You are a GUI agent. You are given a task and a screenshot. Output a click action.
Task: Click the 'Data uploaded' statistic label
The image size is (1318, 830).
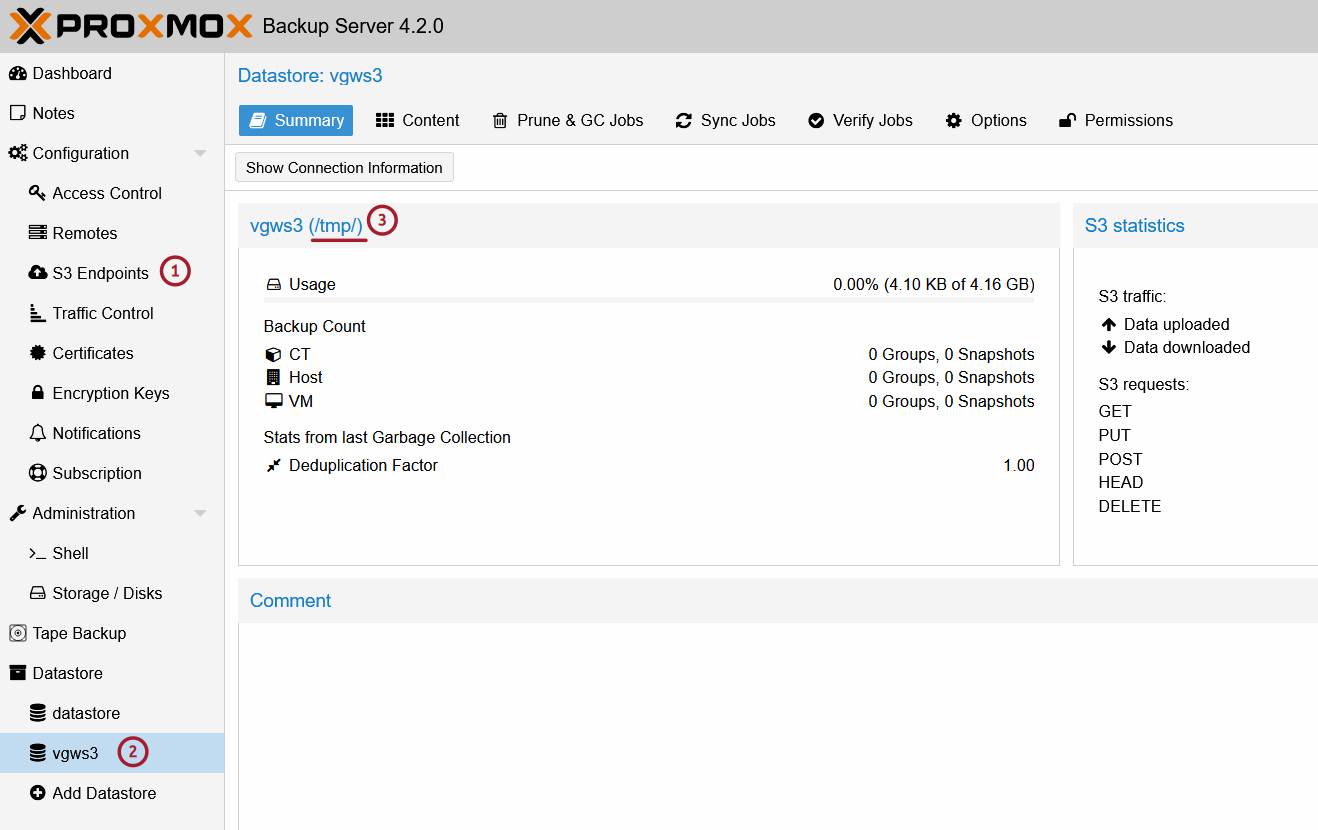(1176, 324)
